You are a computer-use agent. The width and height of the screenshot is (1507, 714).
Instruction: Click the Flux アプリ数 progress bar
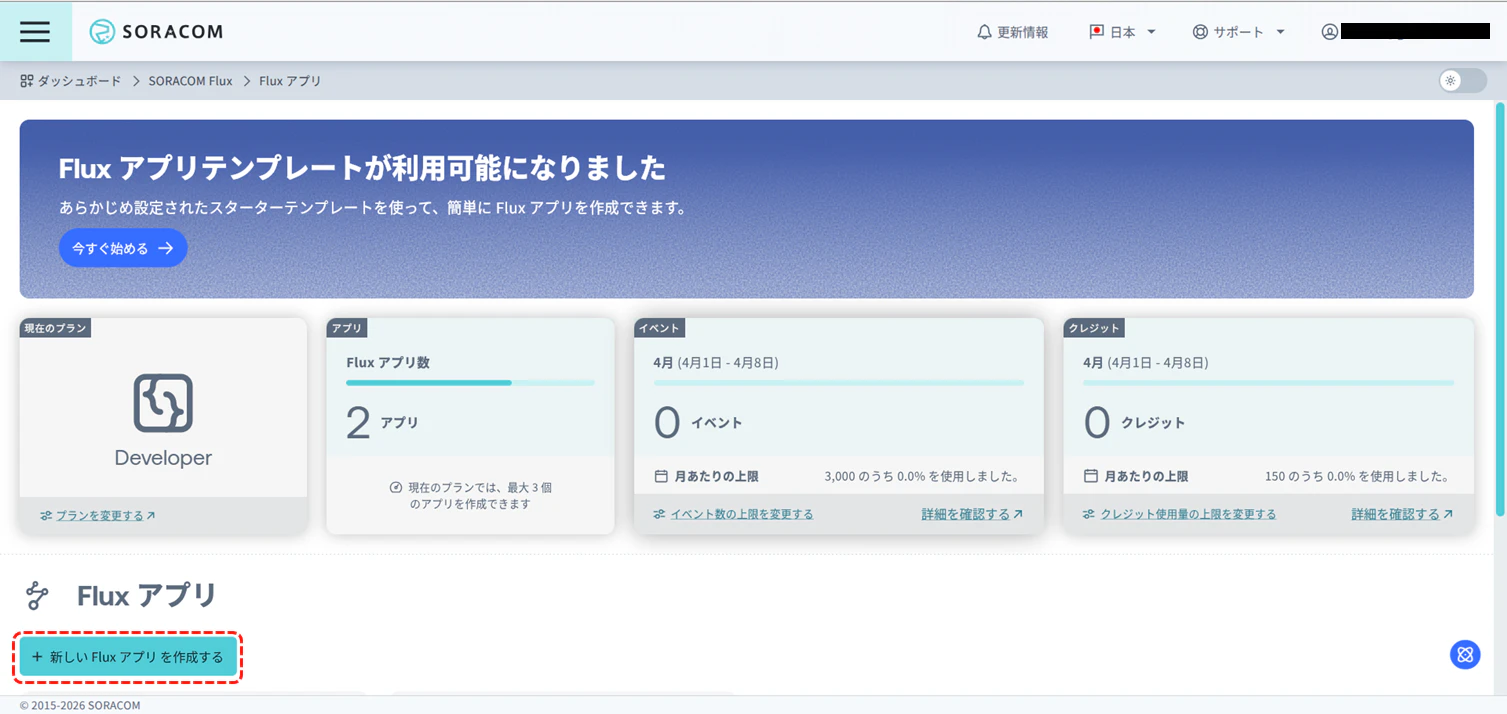pos(470,382)
